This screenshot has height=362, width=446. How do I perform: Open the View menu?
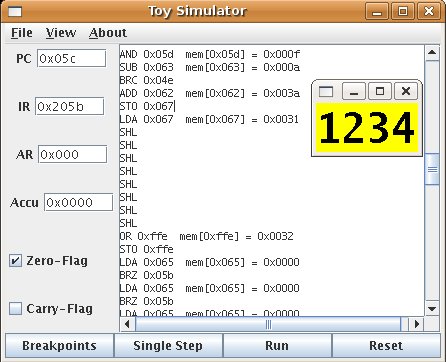tap(61, 33)
